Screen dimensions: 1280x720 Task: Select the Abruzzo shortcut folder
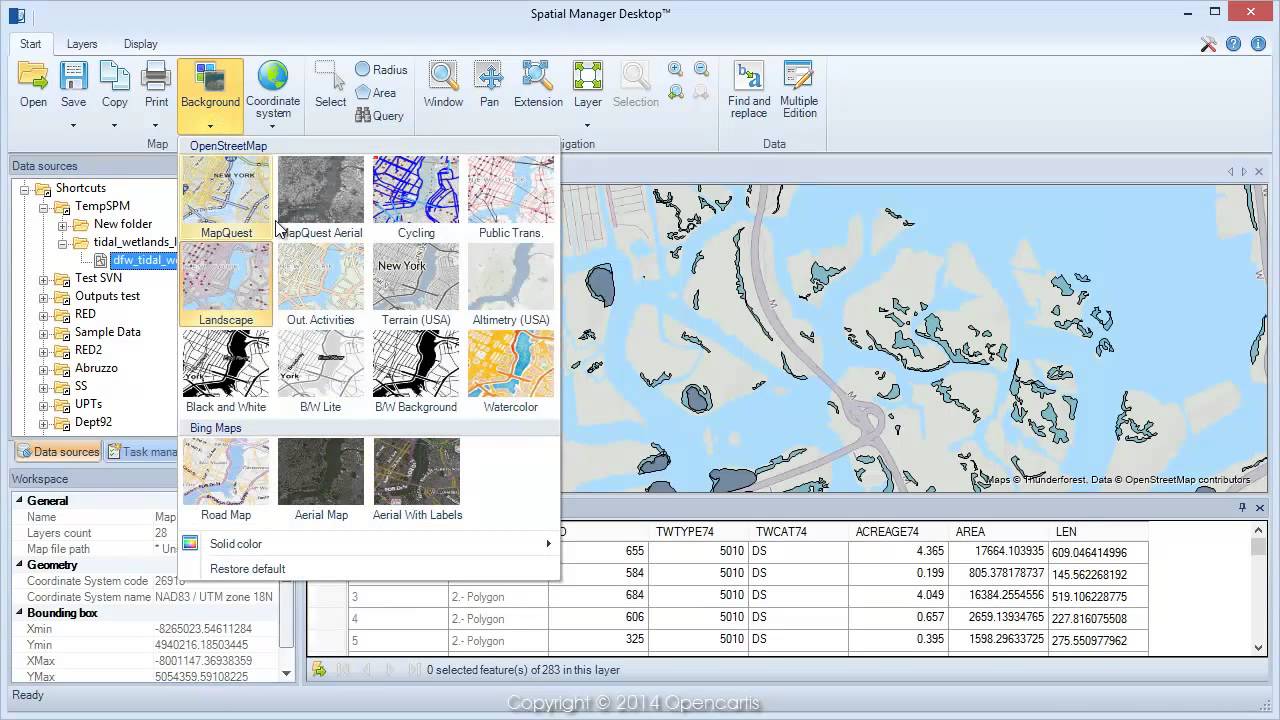(96, 368)
